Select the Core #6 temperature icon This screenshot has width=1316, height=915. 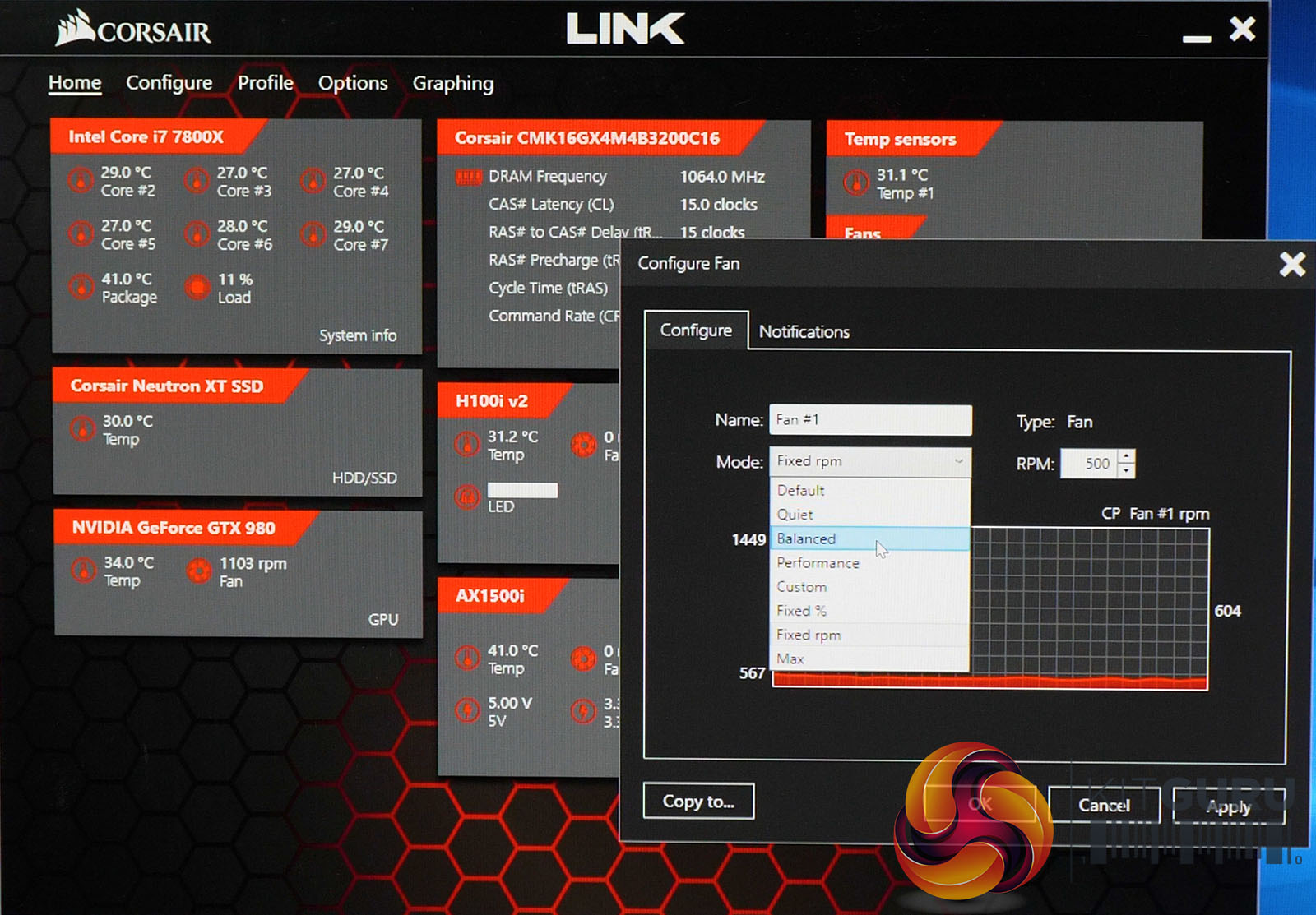pyautogui.click(x=197, y=234)
